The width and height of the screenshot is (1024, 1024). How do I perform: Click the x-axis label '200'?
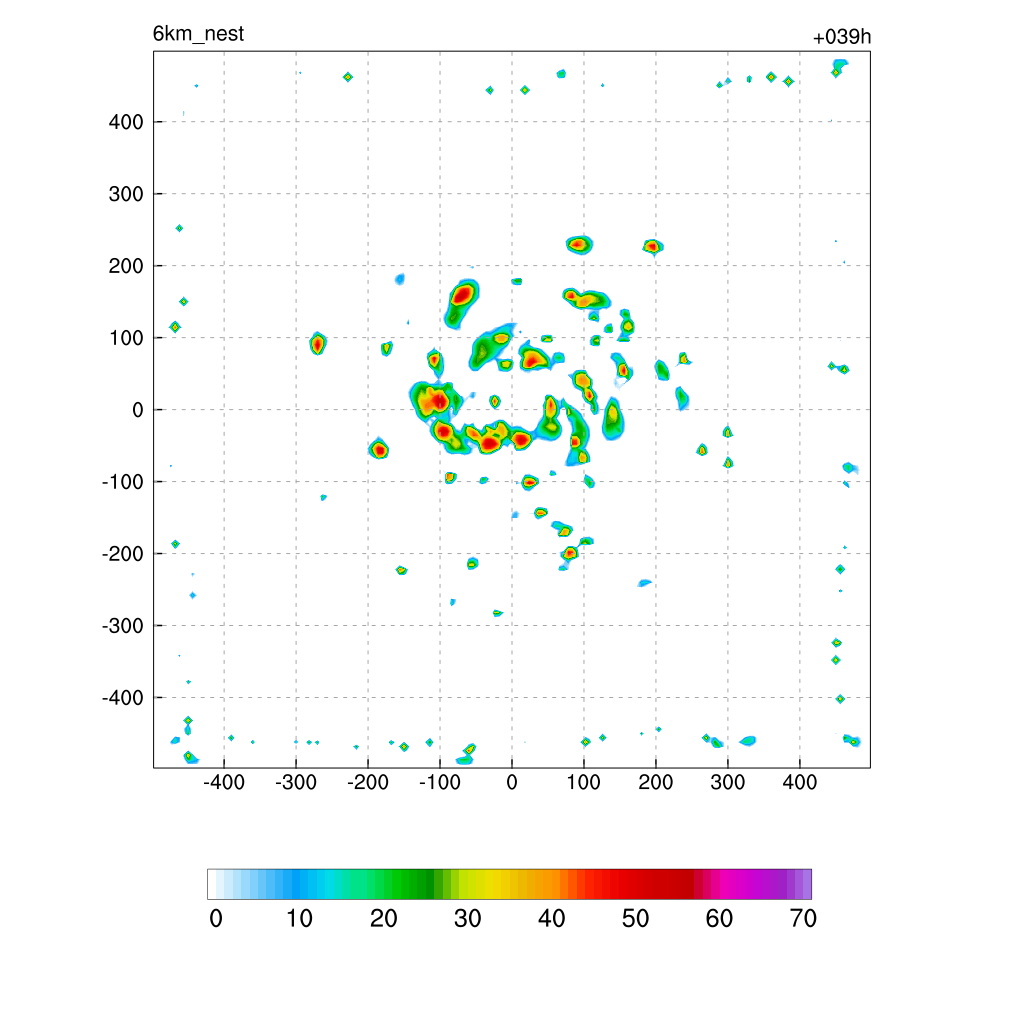coord(656,782)
